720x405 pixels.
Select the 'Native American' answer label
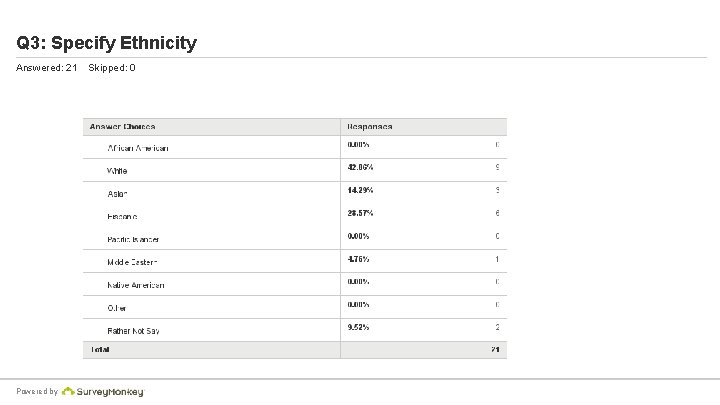pyautogui.click(x=136, y=285)
